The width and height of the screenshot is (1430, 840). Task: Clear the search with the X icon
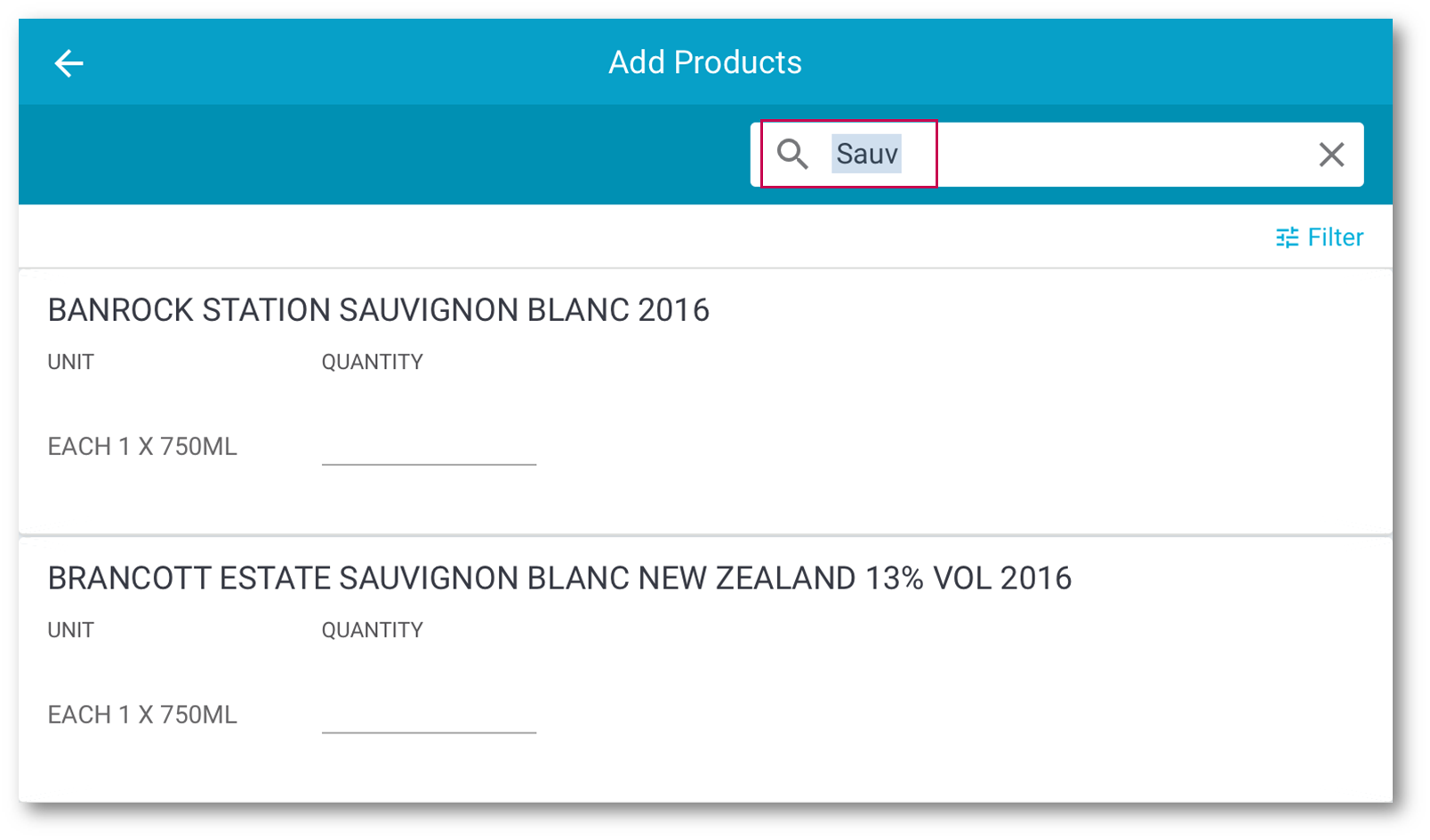(x=1330, y=155)
